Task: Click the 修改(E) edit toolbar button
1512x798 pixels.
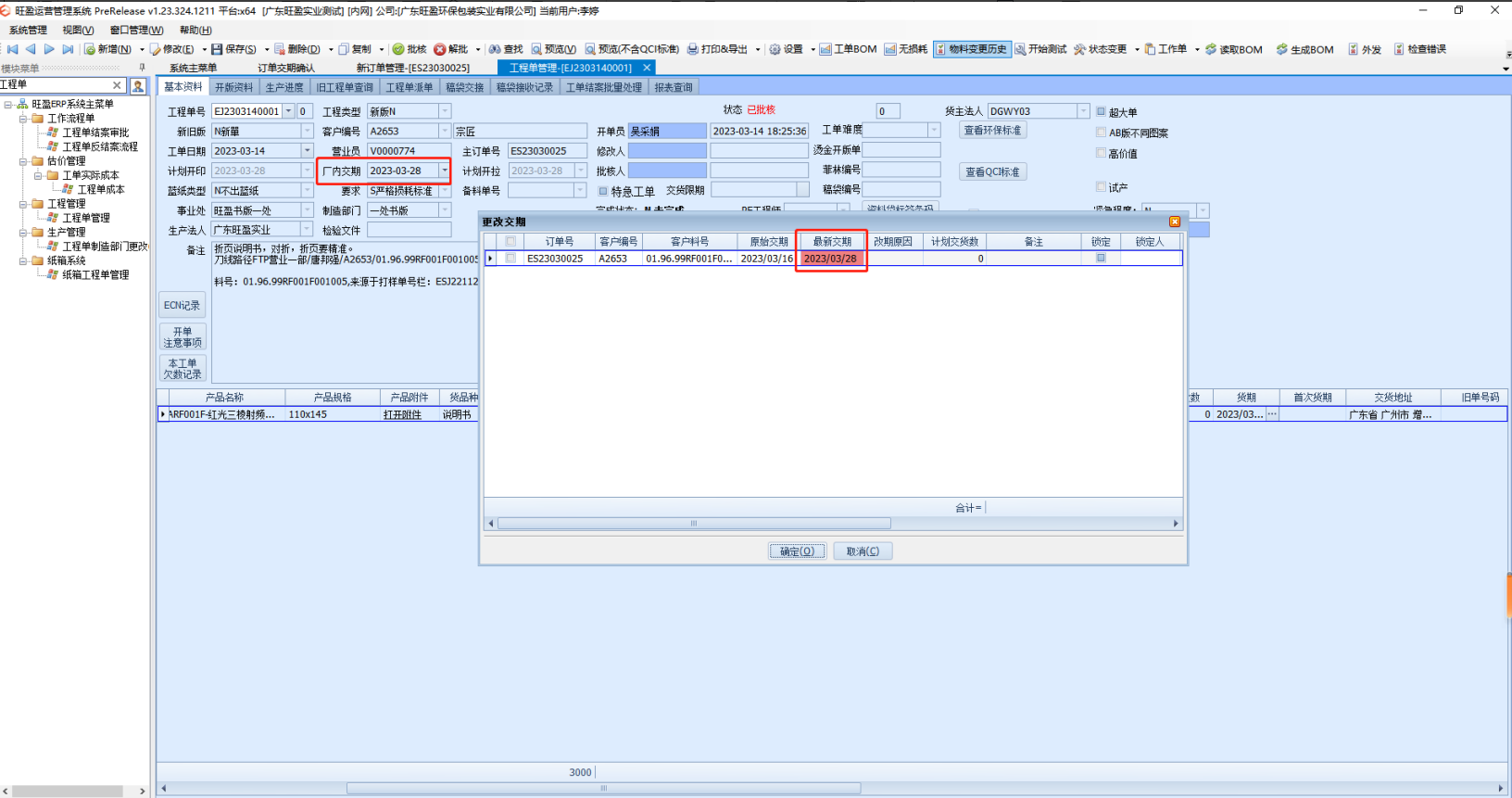Action: (172, 49)
